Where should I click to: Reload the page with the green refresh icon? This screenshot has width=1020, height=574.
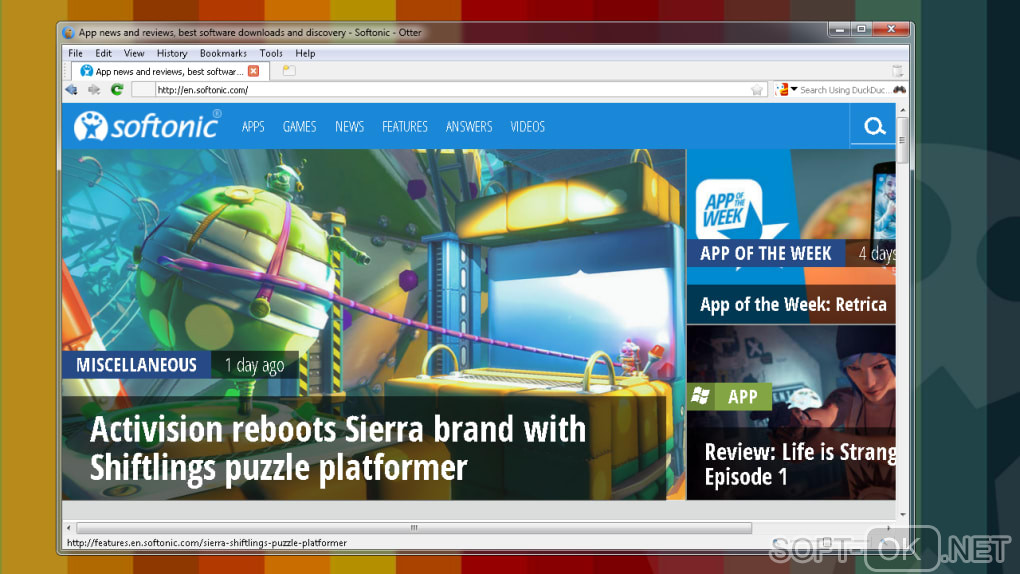tap(117, 90)
